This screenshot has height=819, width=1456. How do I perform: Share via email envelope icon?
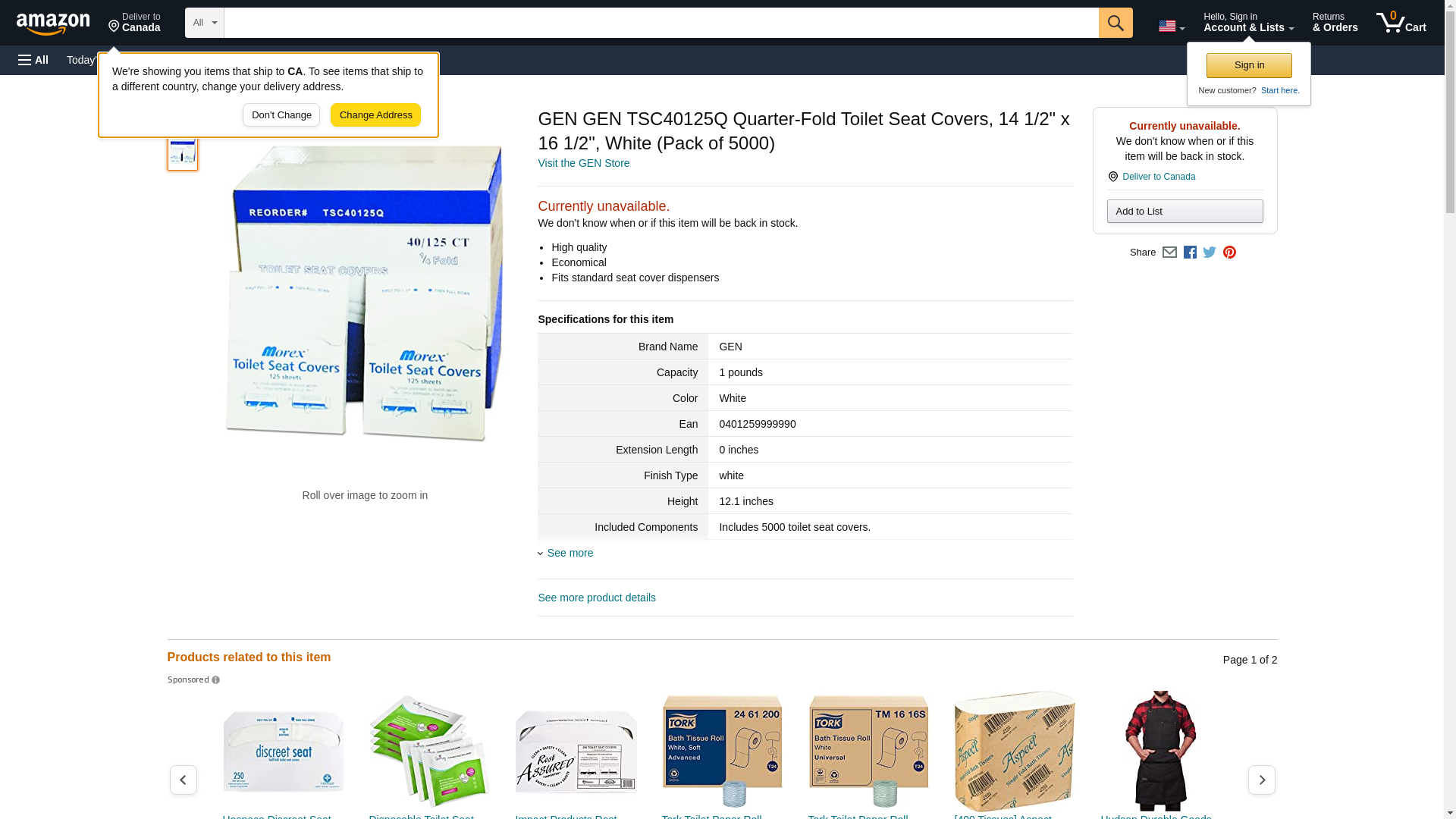(x=1169, y=253)
